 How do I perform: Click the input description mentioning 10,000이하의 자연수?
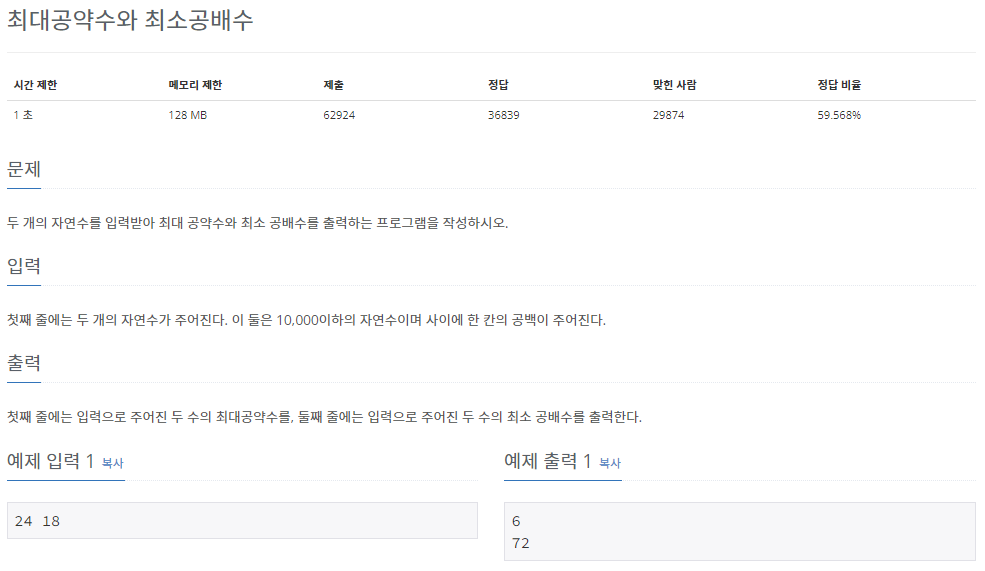tap(307, 320)
